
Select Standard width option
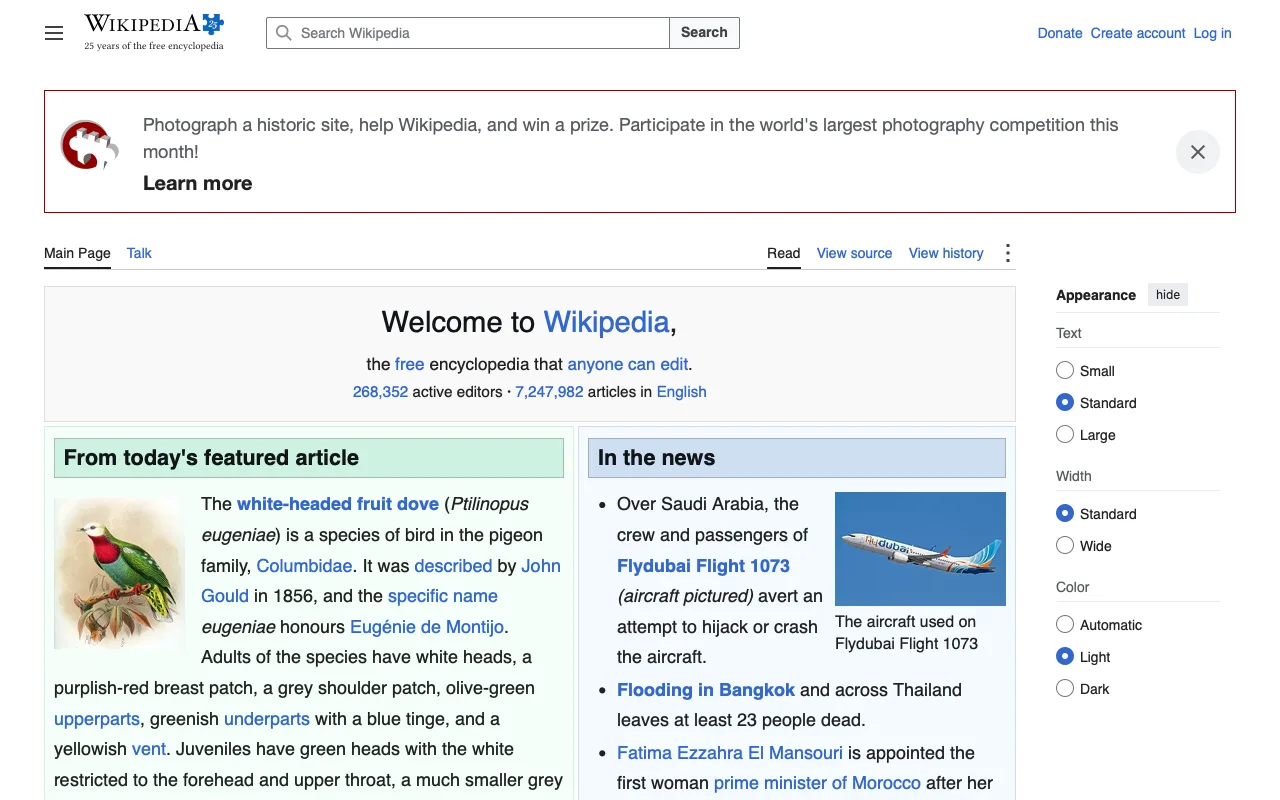(1065, 514)
